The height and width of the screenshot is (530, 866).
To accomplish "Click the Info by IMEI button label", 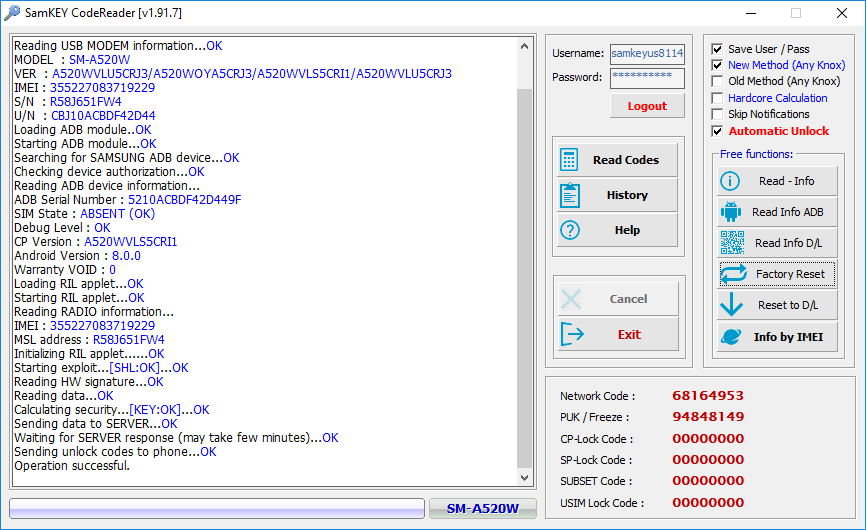I will click(788, 337).
